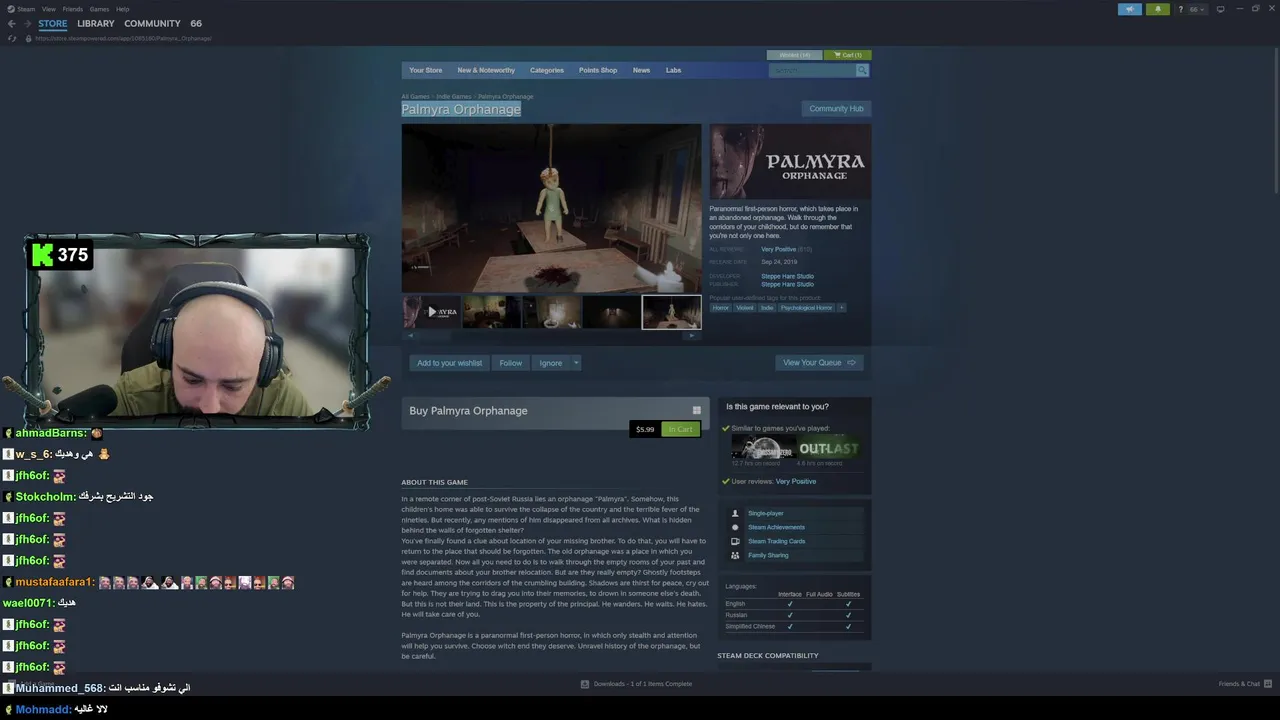Open the Downloads icon in the bottom bar
This screenshot has height=720, width=1280.
(585, 684)
